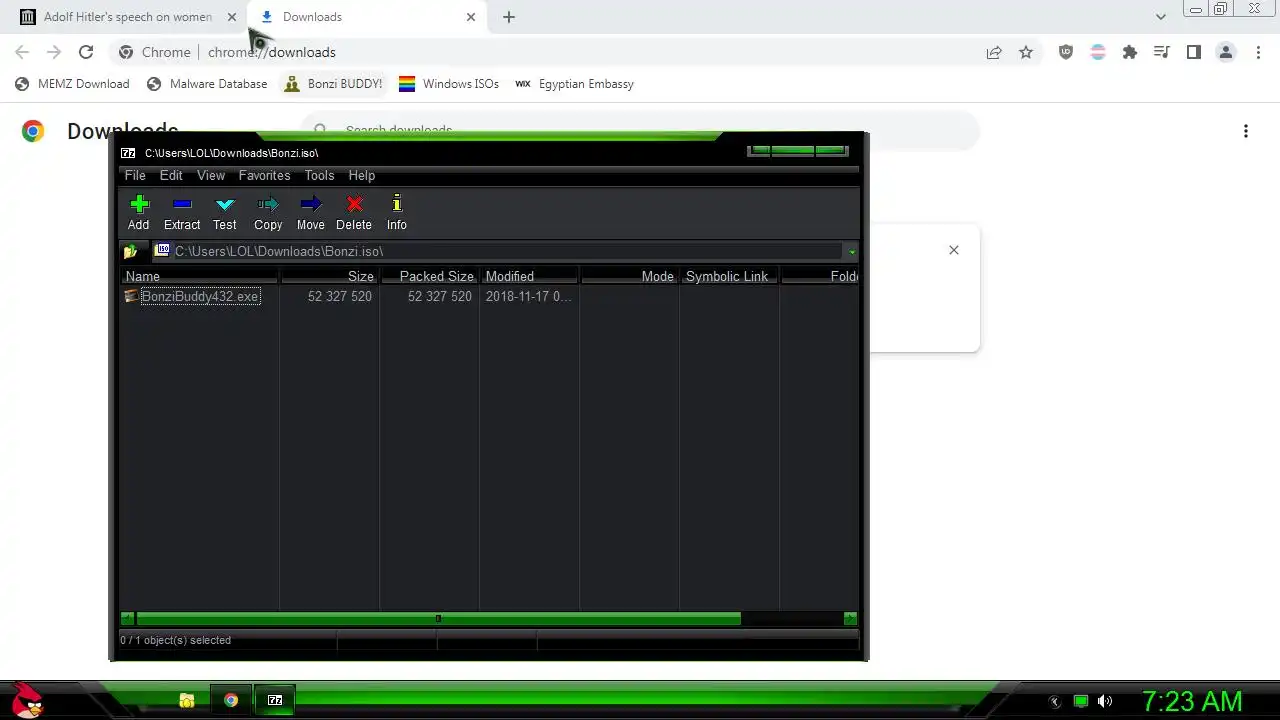Screen dimensions: 1280x720
Task: Click the Chrome back arrow
Action: [x=22, y=52]
